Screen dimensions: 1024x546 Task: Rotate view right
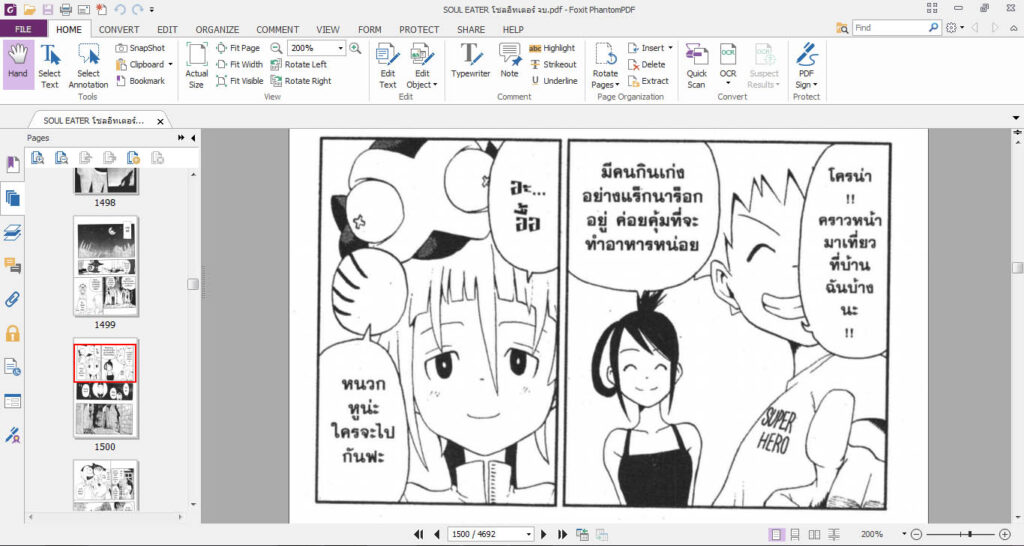pos(300,81)
